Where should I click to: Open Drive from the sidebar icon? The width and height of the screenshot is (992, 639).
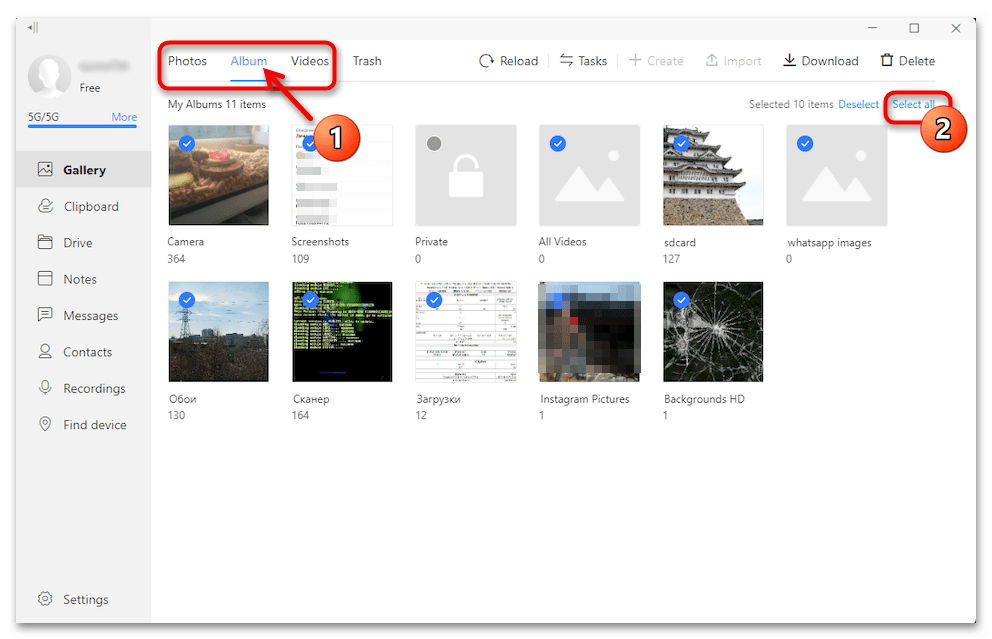coord(45,242)
